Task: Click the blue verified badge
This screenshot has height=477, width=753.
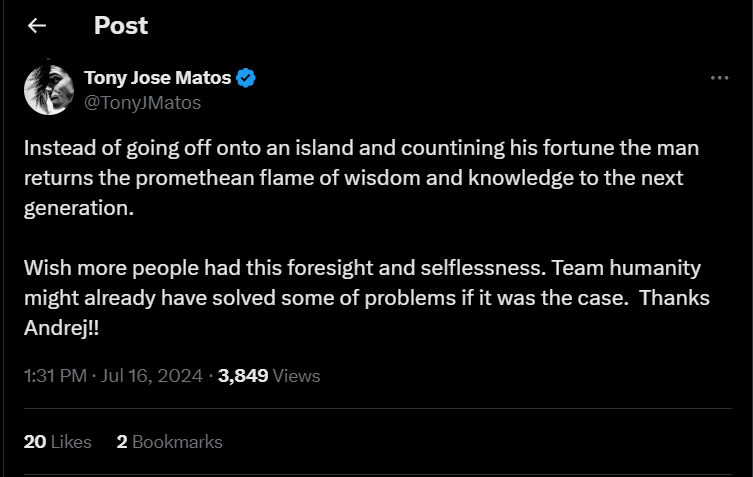Action: pyautogui.click(x=245, y=79)
